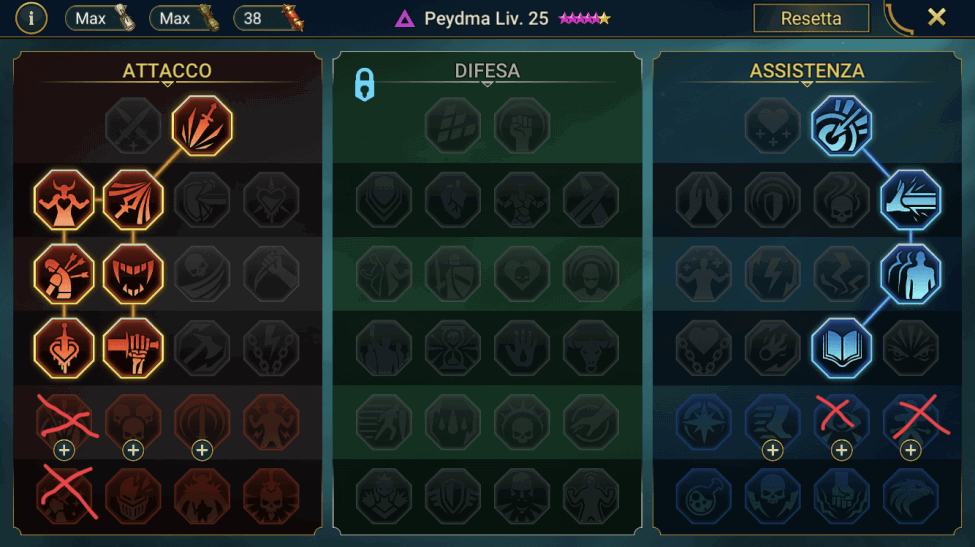
Task: Click the Resetta button
Action: click(811, 18)
